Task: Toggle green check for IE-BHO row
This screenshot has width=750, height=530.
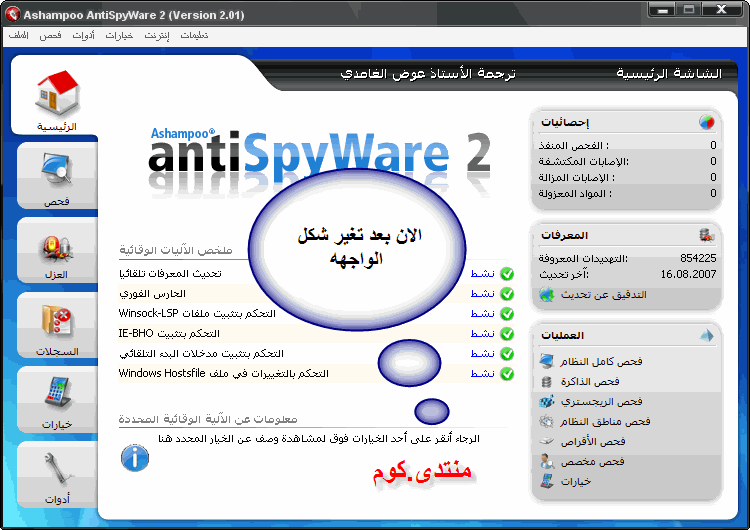Action: [507, 334]
